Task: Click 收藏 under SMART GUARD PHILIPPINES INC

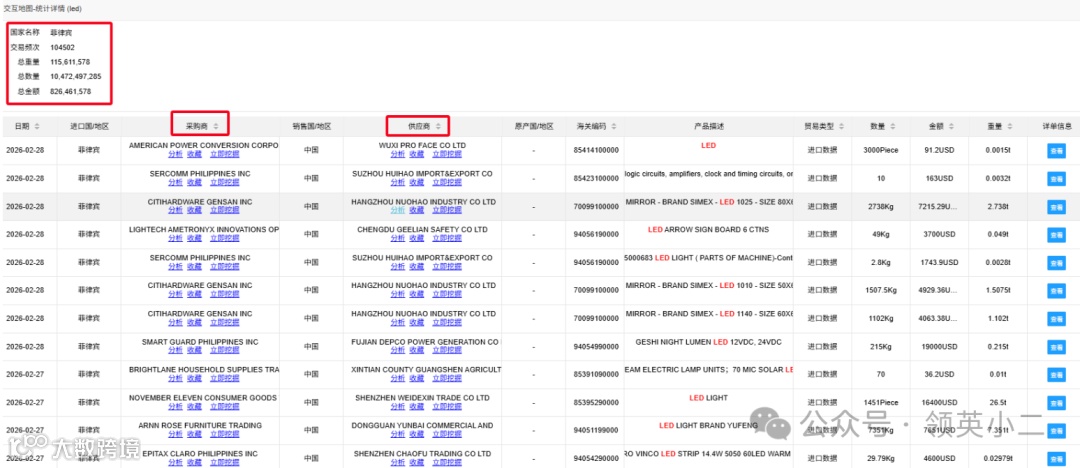Action: [194, 350]
